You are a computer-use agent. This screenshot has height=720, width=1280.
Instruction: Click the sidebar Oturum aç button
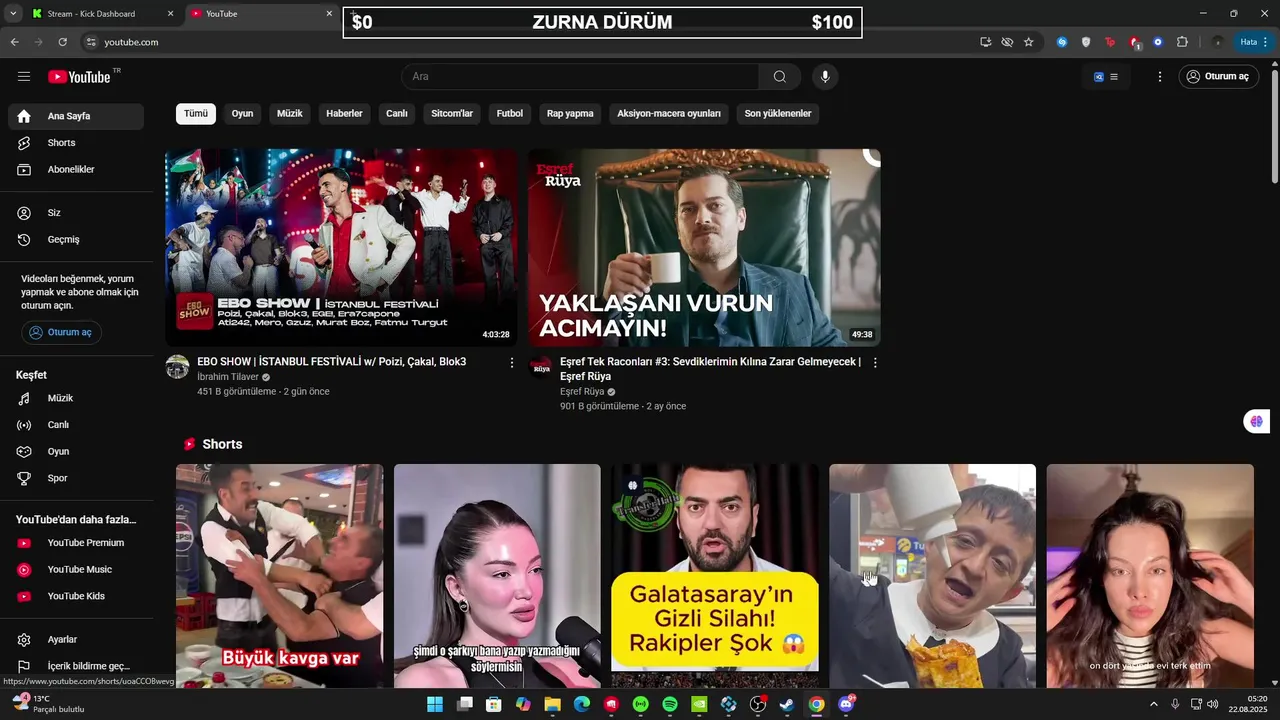61,332
